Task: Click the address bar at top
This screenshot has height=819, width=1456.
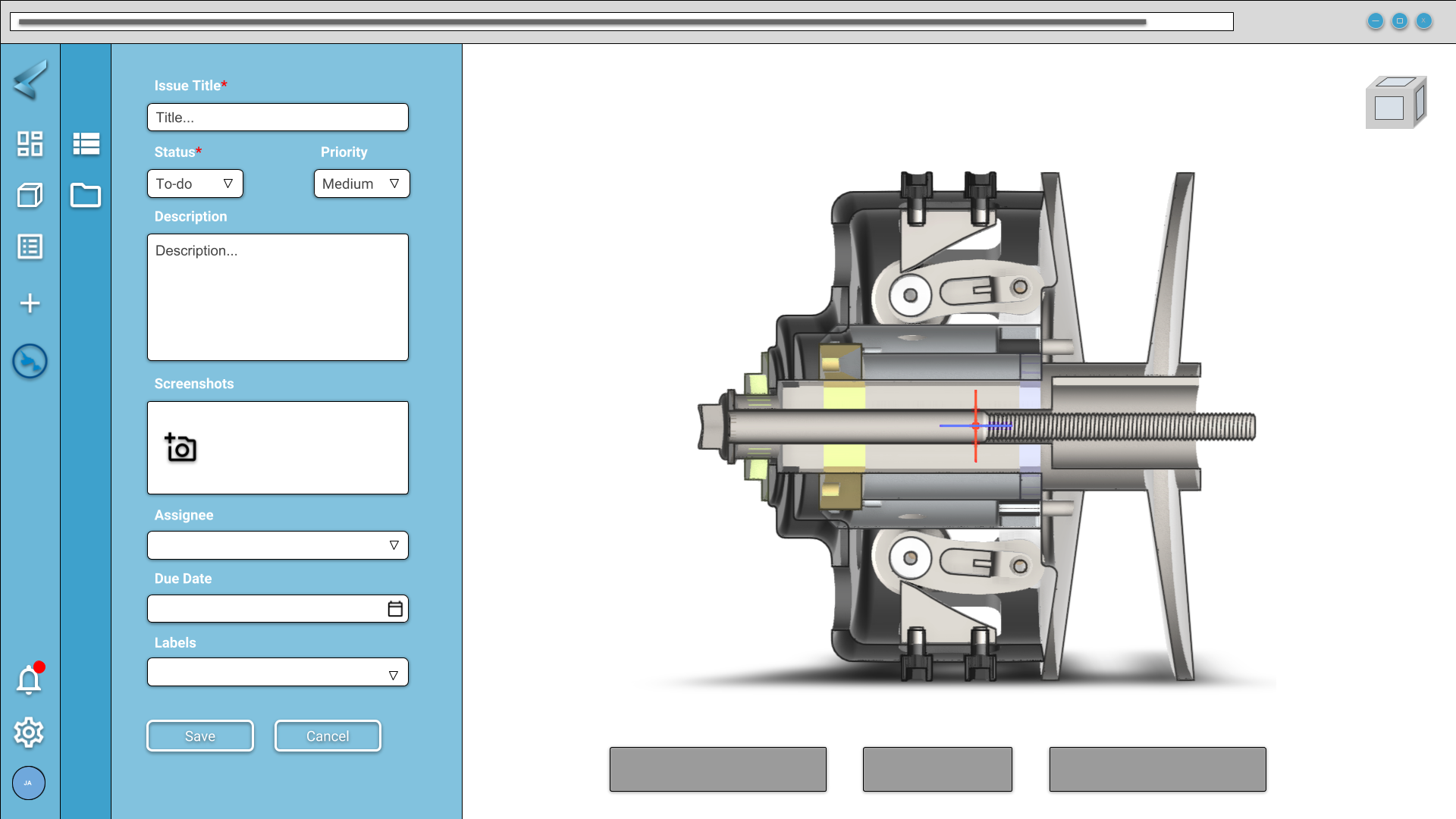Action: pos(622,22)
